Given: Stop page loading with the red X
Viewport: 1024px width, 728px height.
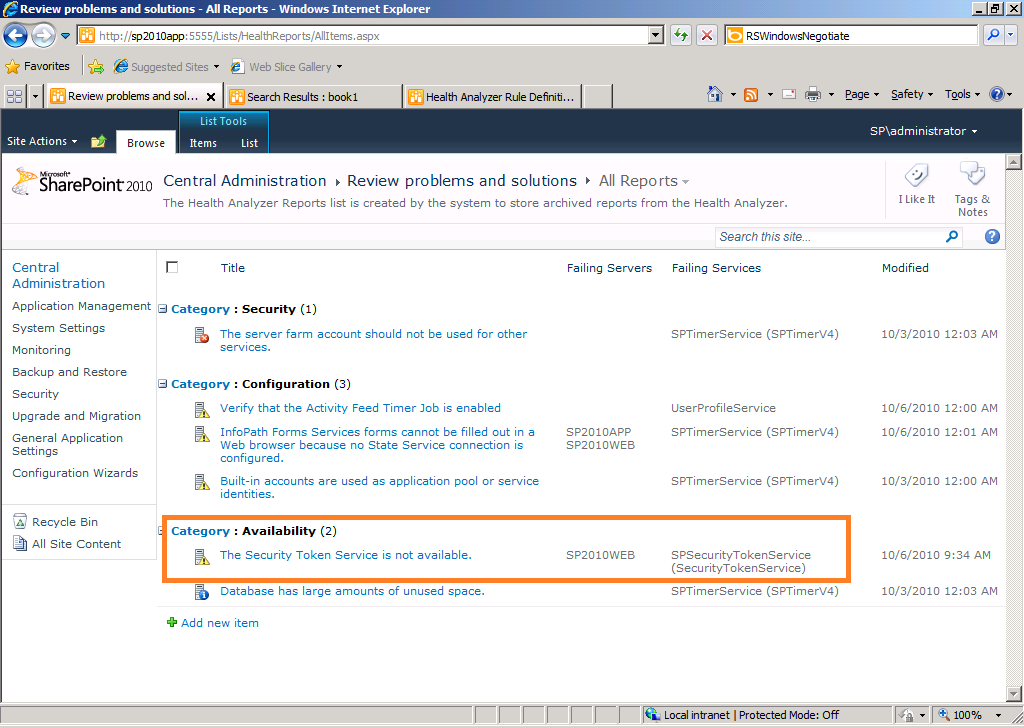Looking at the screenshot, I should click(x=707, y=35).
